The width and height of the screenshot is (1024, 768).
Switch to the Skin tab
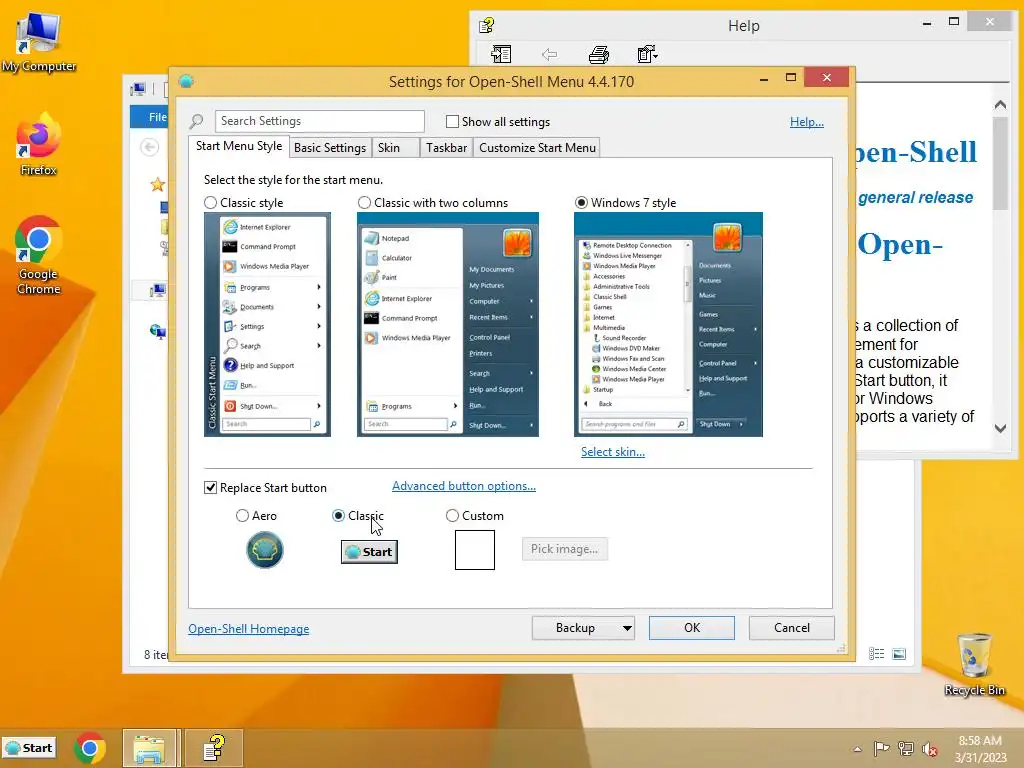[x=395, y=148]
